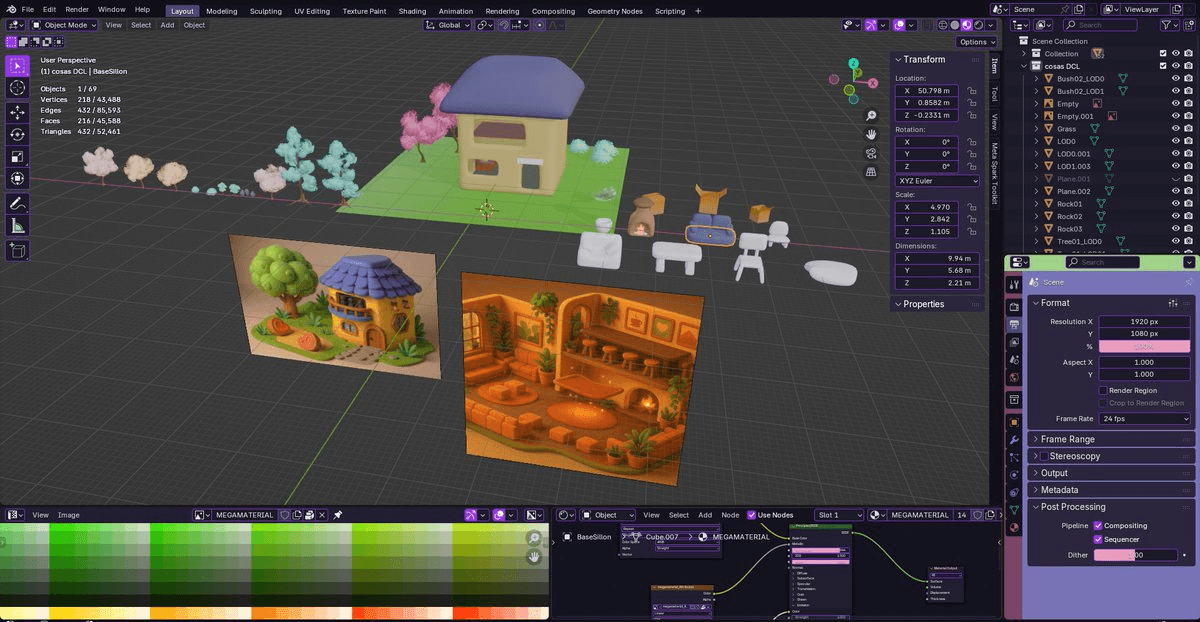Hide Bush02_LOD0 using its eye icon
The image size is (1200, 622).
1175,78
